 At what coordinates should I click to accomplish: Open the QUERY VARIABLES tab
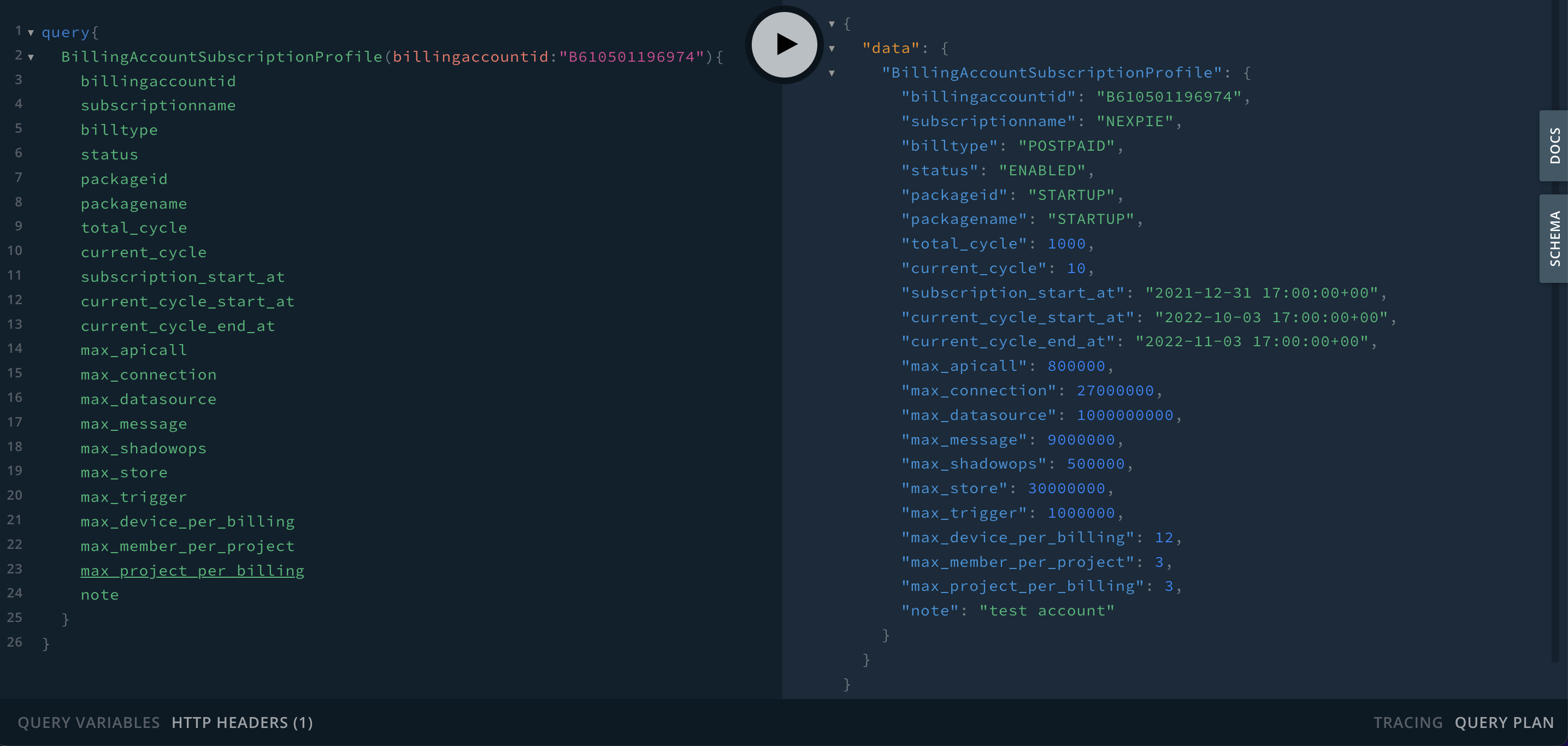(89, 723)
